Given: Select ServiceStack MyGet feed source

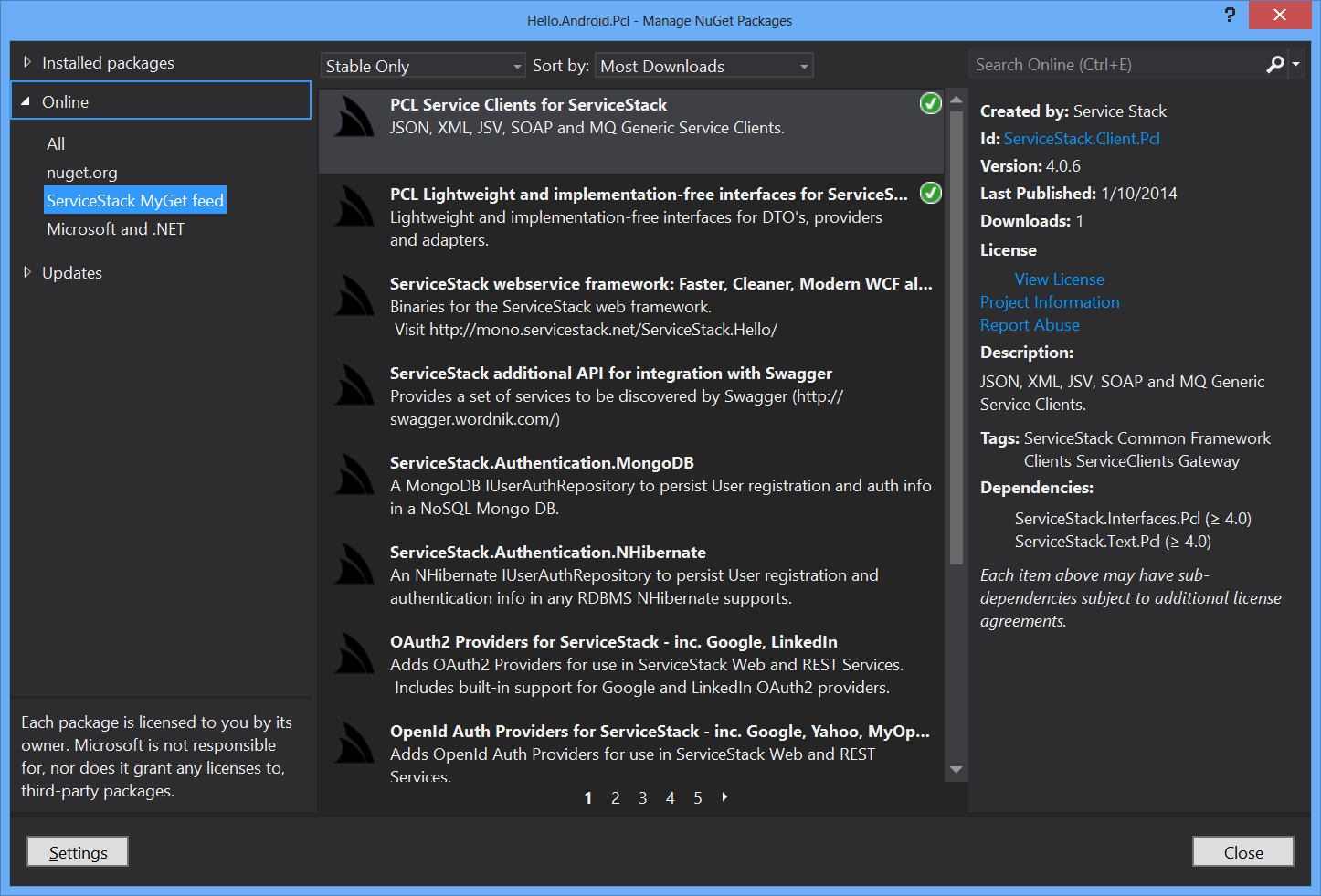Looking at the screenshot, I should [x=135, y=201].
